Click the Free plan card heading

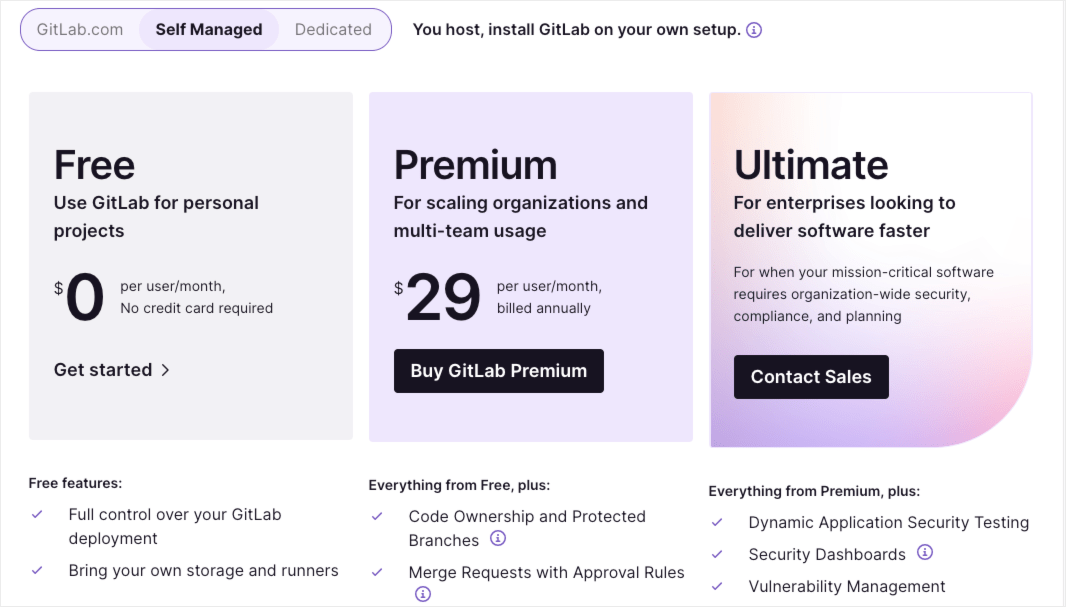click(x=94, y=165)
